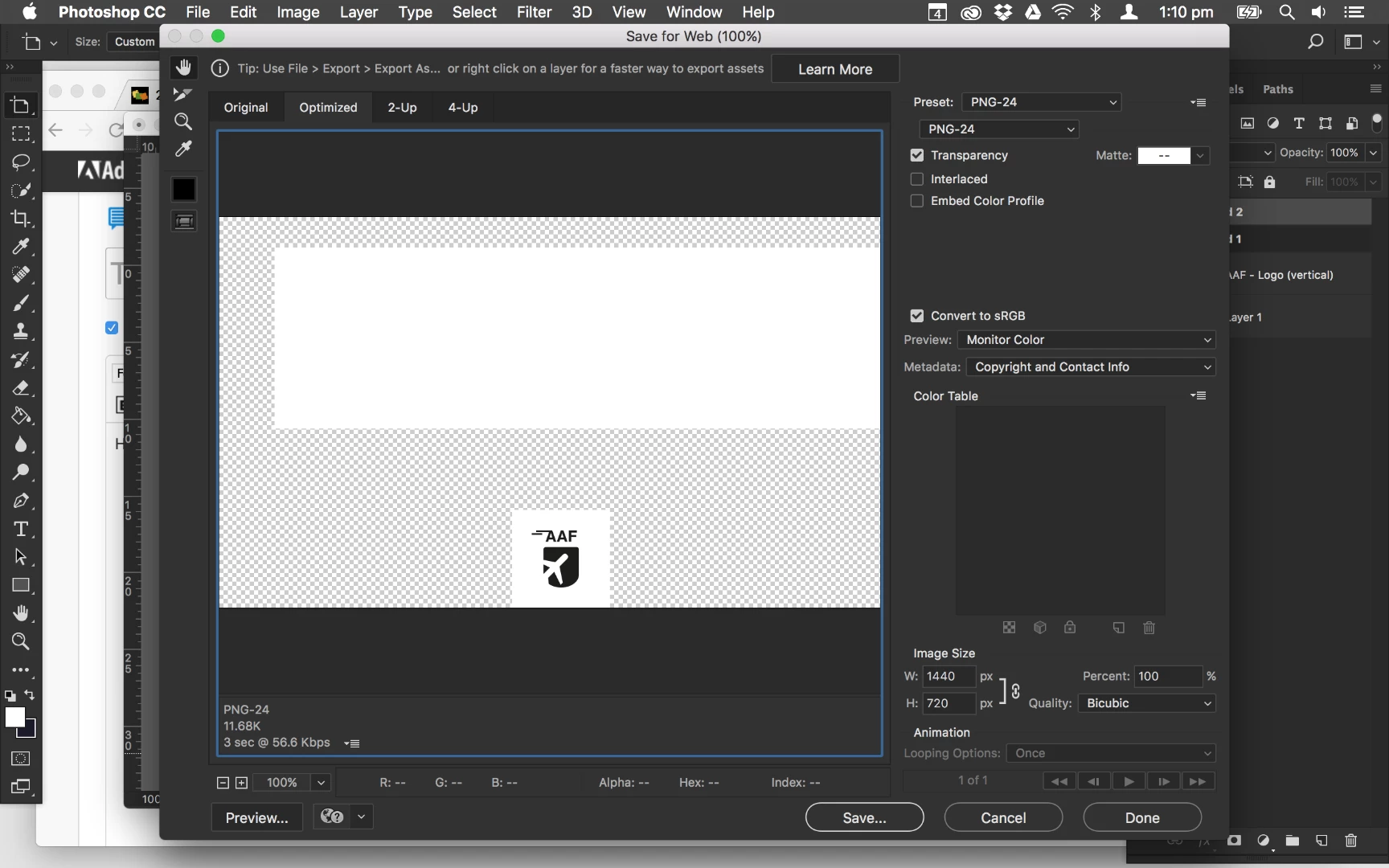Open the Color Table palette menu icon

(1198, 395)
